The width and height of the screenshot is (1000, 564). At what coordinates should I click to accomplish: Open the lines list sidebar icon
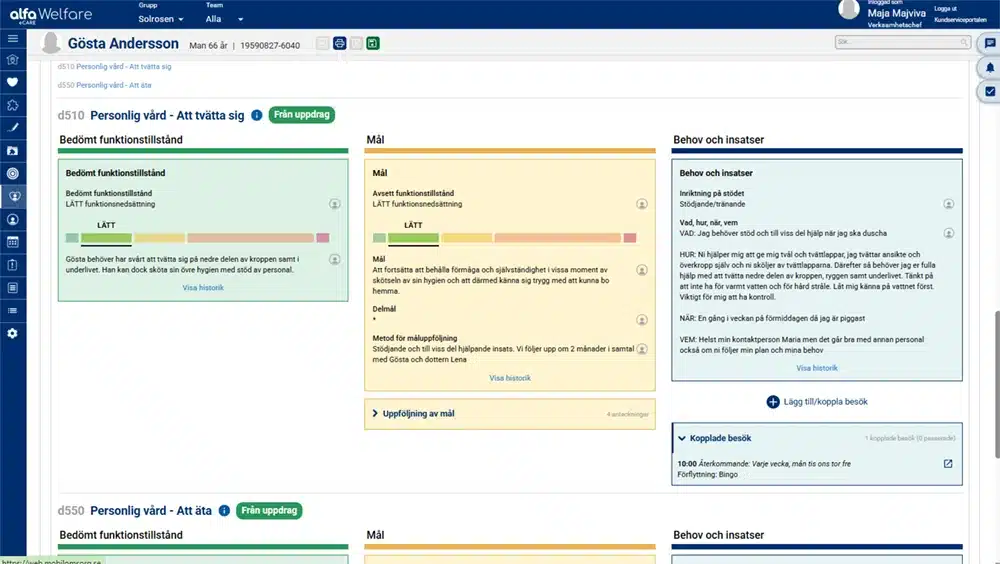(13, 311)
